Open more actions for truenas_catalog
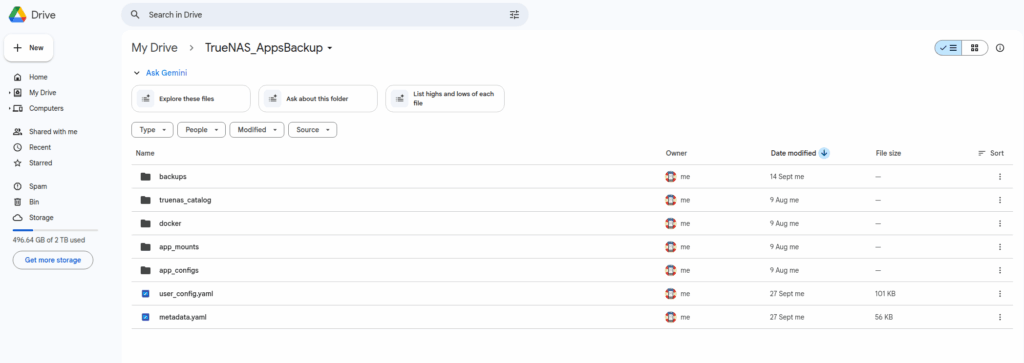Image resolution: width=1024 pixels, height=363 pixels. [999, 200]
